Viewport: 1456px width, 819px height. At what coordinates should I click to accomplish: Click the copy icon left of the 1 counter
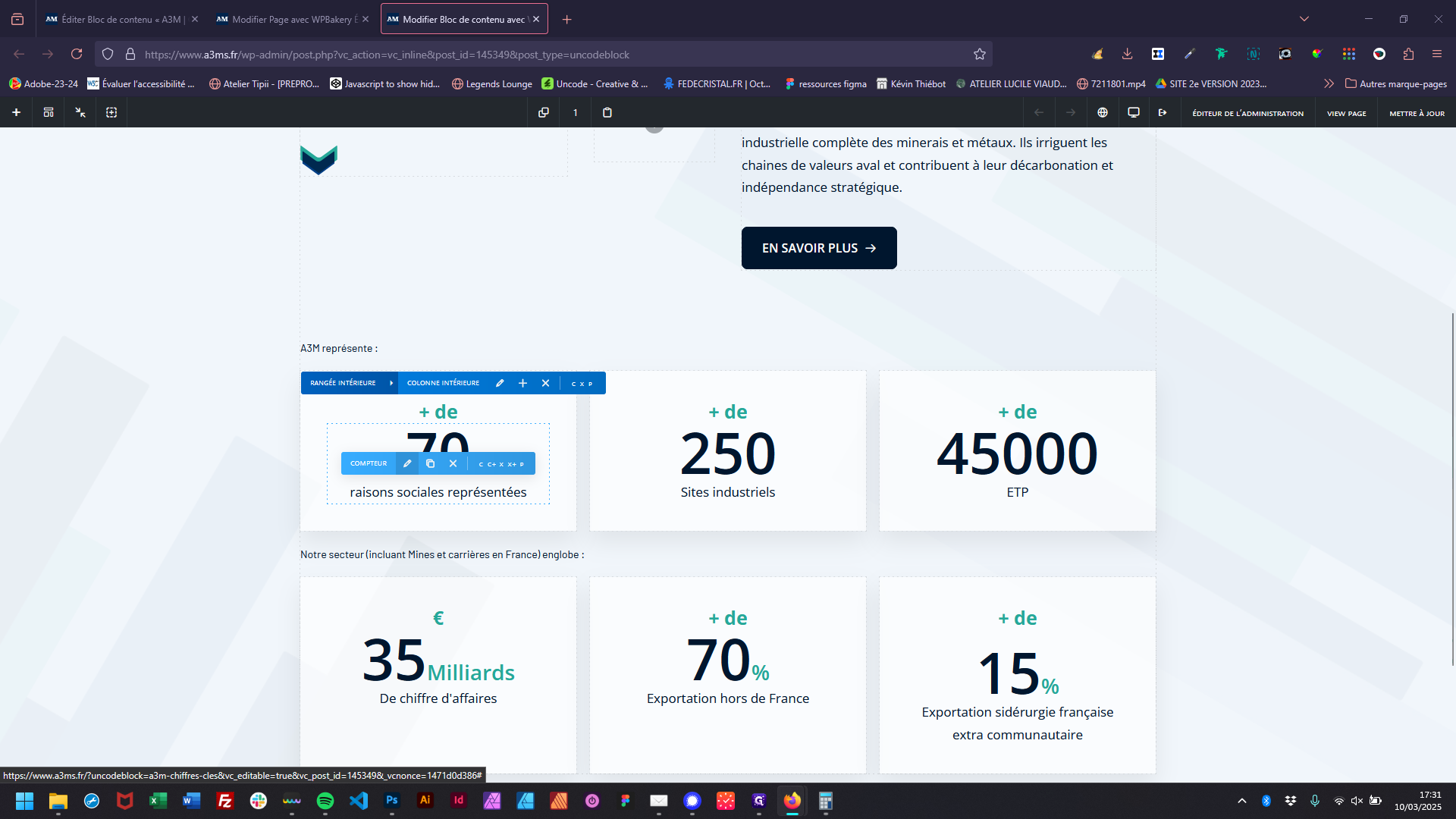pos(544,112)
